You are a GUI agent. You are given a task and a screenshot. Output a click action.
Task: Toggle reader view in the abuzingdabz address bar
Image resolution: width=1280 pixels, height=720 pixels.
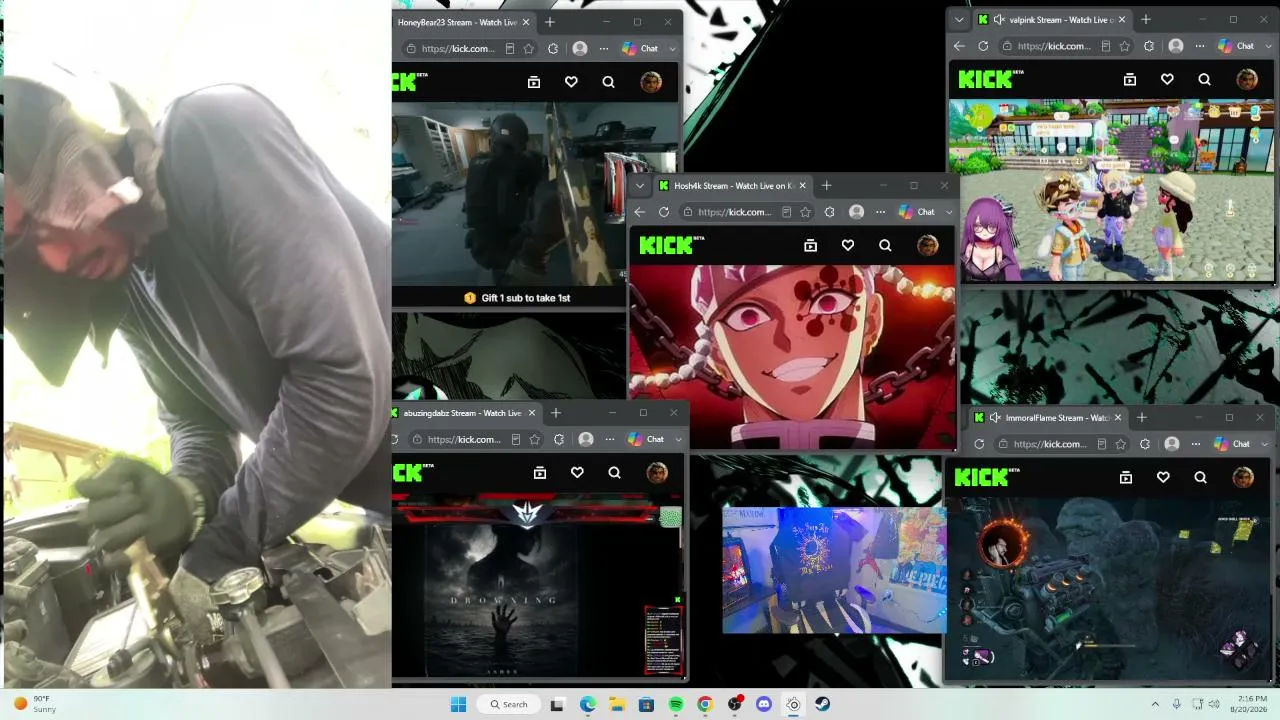(516, 439)
